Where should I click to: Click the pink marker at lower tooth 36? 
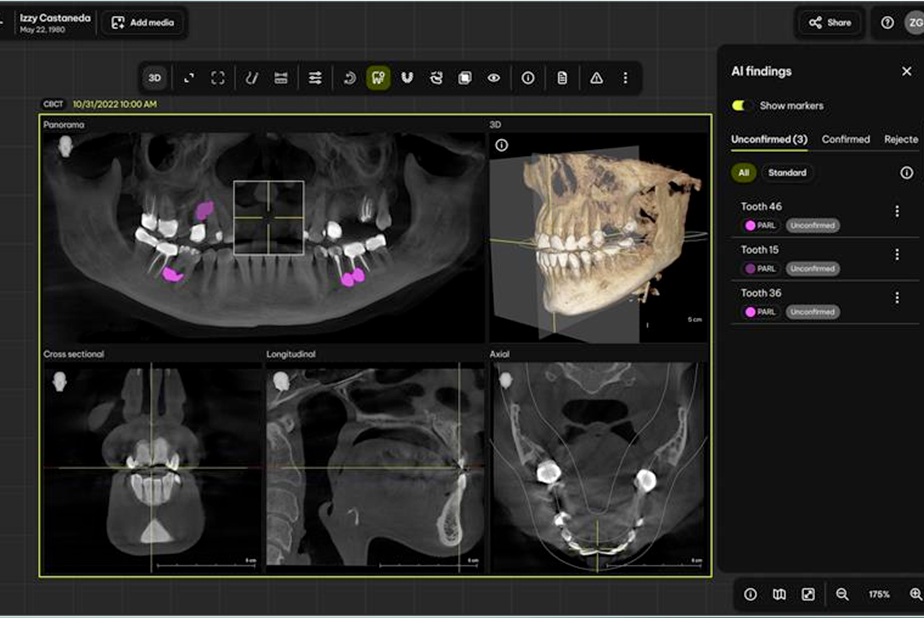pos(352,277)
